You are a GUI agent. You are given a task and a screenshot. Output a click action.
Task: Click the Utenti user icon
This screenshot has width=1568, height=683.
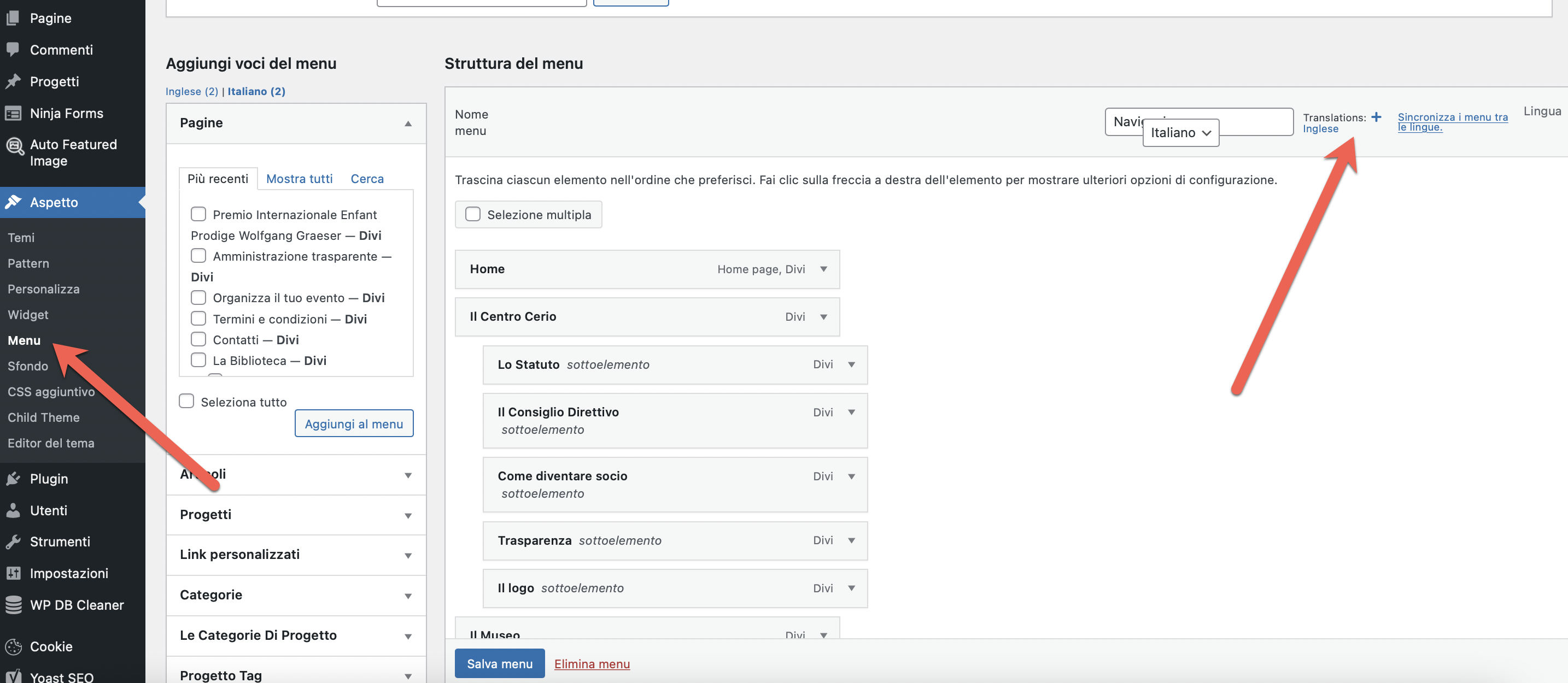click(13, 510)
